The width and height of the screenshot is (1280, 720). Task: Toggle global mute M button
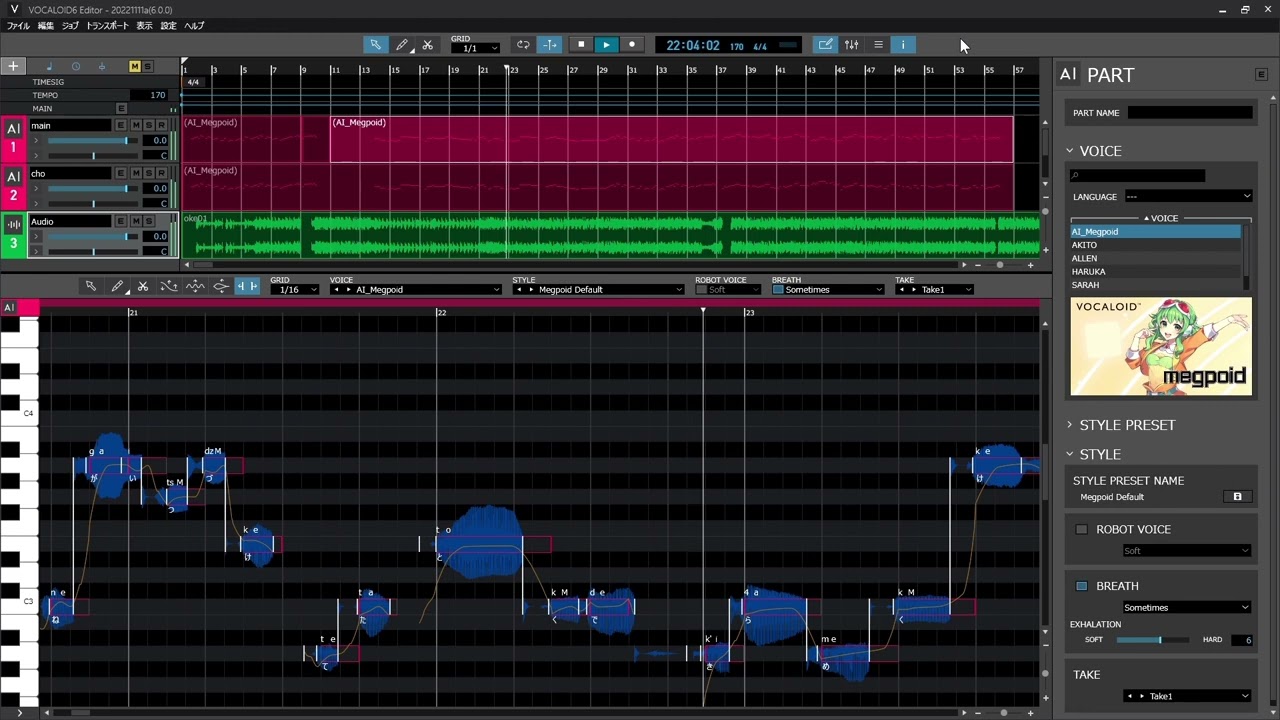coord(134,67)
